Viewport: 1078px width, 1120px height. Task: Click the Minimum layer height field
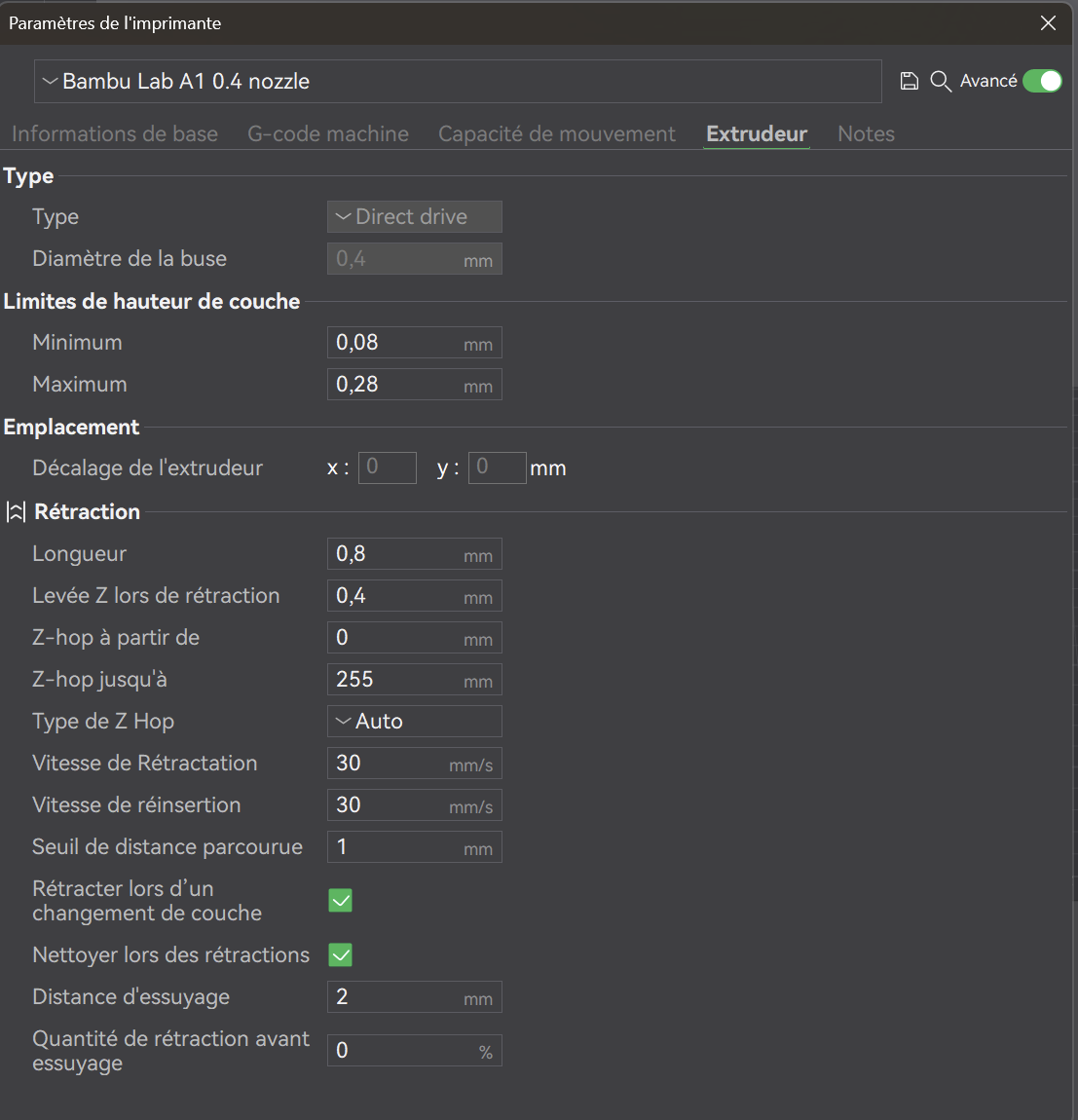point(414,342)
